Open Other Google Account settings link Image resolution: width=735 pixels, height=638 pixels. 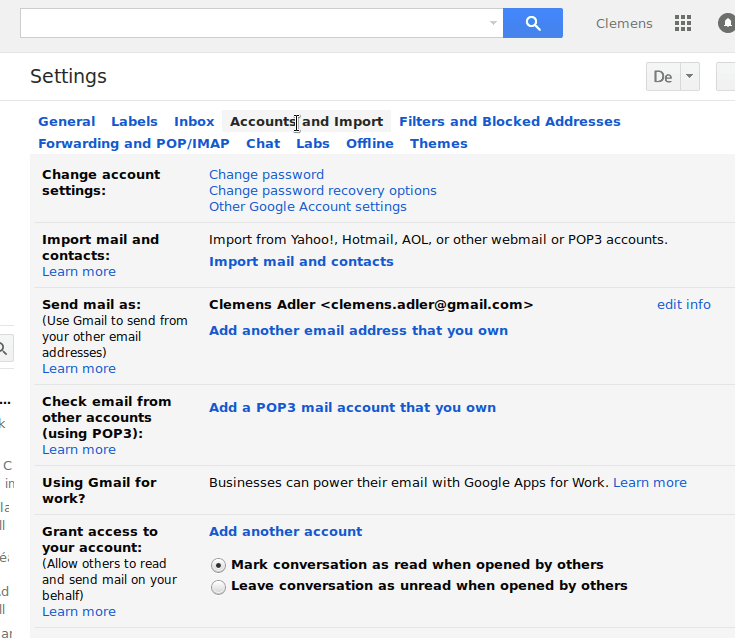click(x=308, y=206)
